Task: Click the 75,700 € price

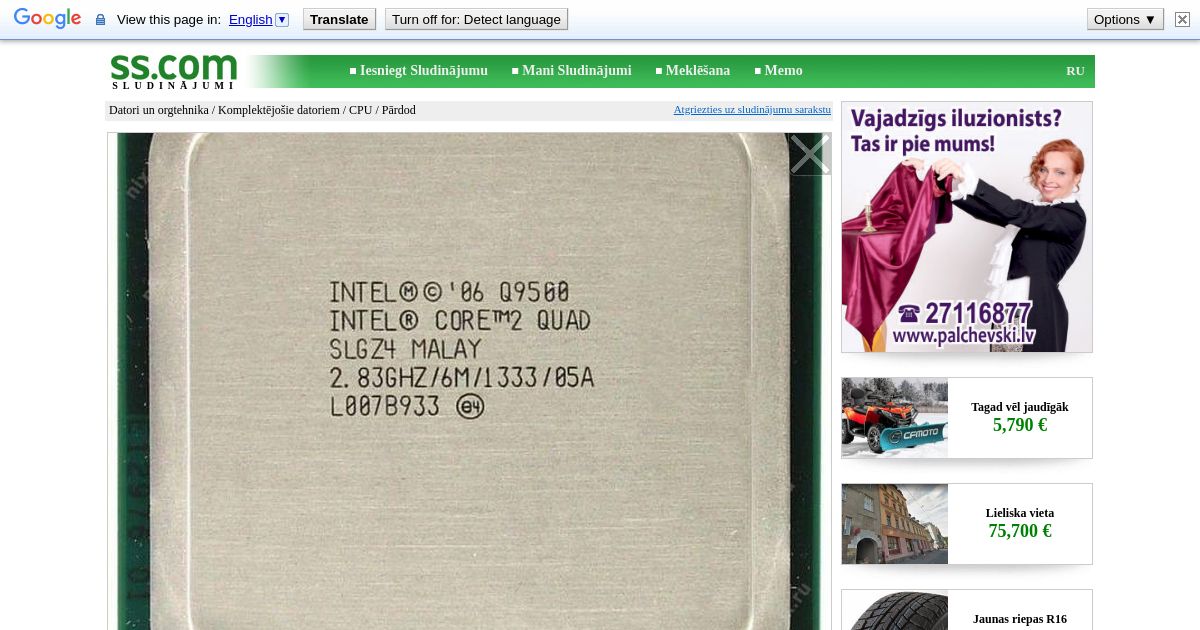Action: [x=1020, y=531]
